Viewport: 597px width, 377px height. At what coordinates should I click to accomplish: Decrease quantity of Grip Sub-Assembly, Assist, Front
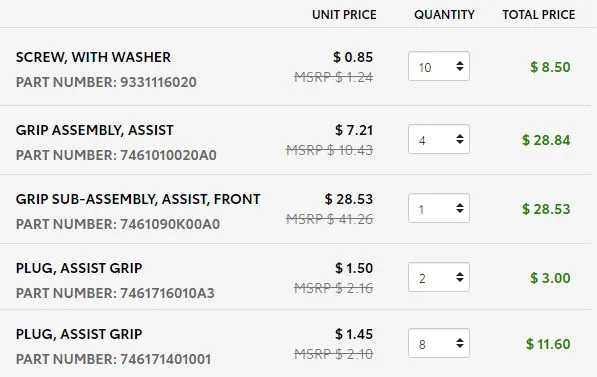[x=460, y=211]
